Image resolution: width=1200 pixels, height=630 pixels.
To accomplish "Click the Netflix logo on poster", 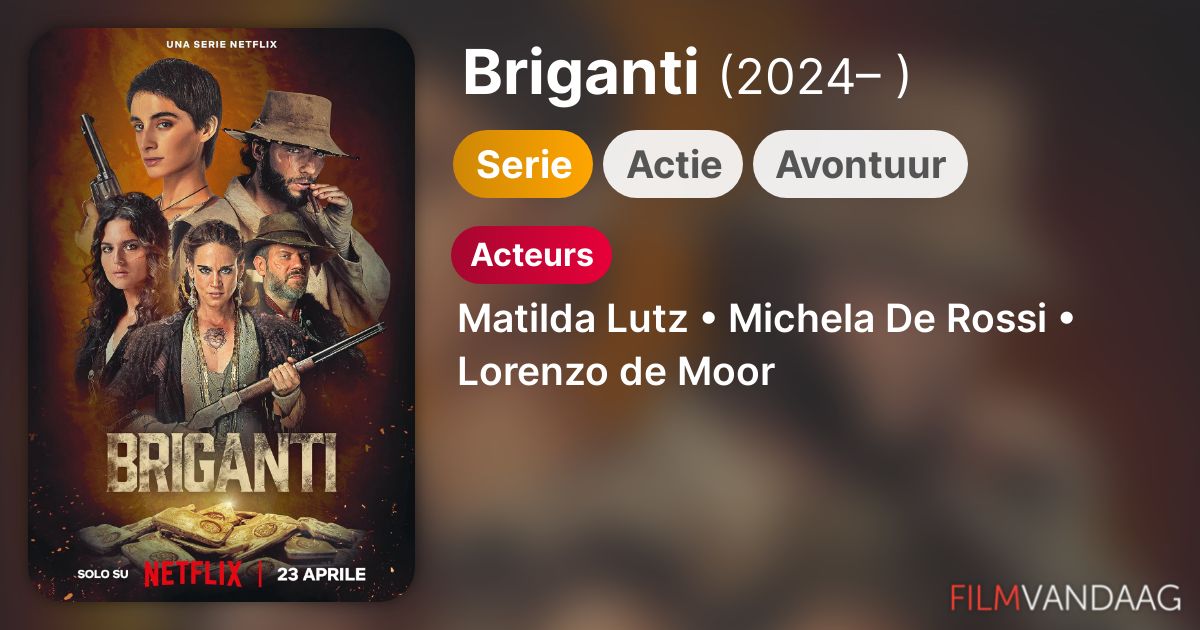I will (x=193, y=574).
